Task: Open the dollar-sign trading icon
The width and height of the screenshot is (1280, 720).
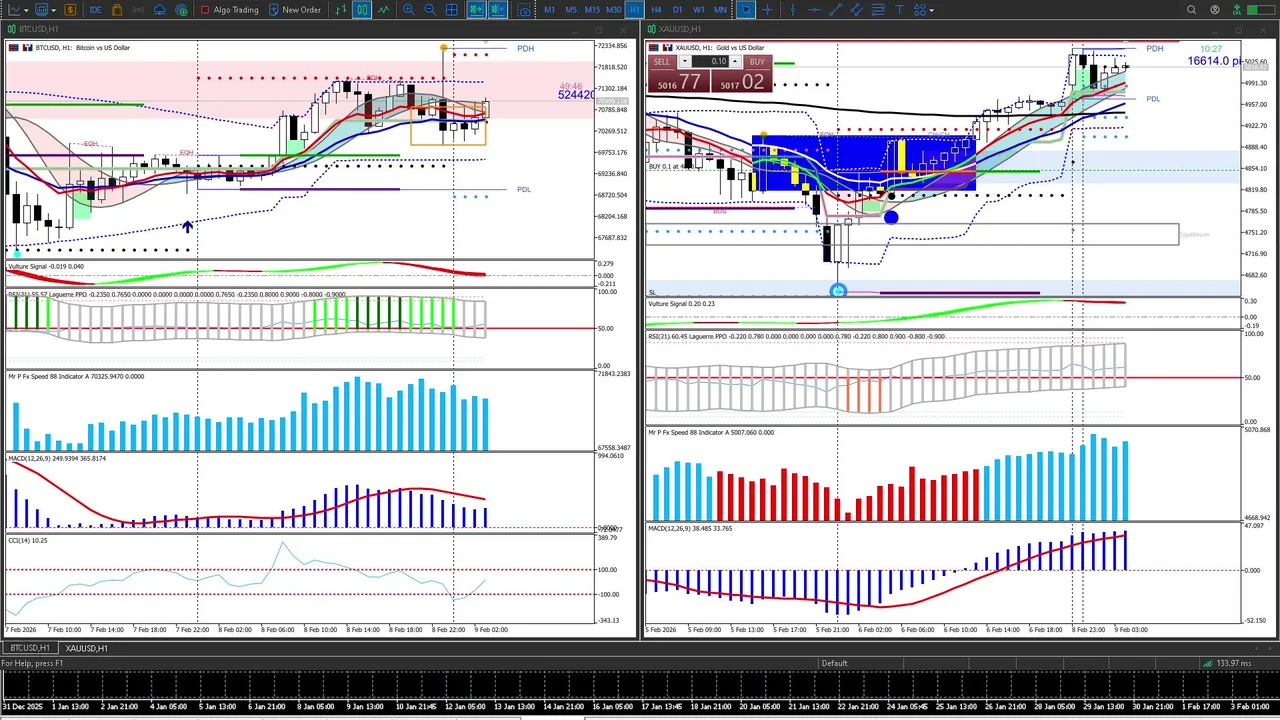Action: coord(70,10)
